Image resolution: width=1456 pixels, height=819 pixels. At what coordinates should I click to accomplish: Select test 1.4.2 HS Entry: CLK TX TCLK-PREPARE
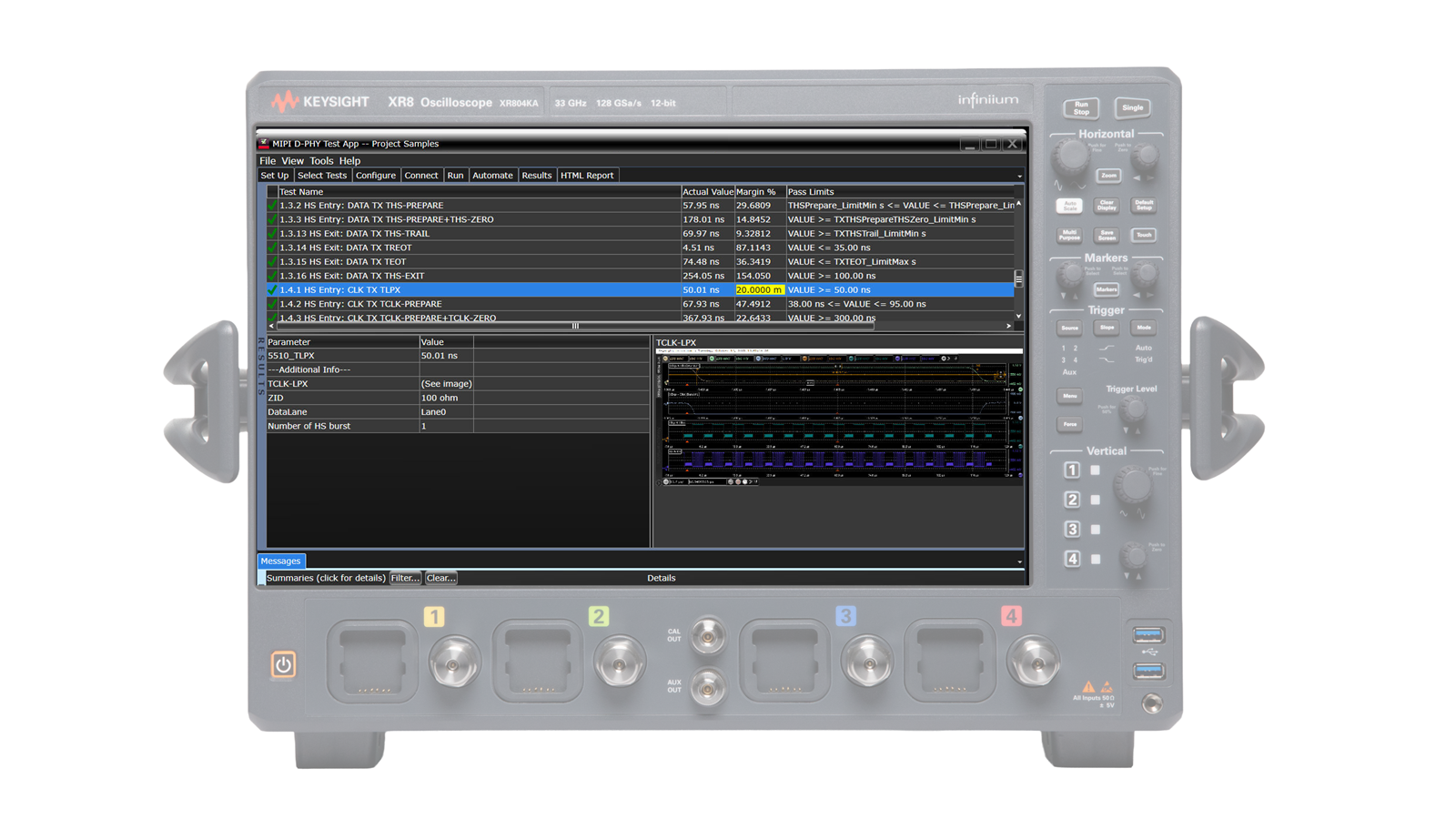click(641, 304)
